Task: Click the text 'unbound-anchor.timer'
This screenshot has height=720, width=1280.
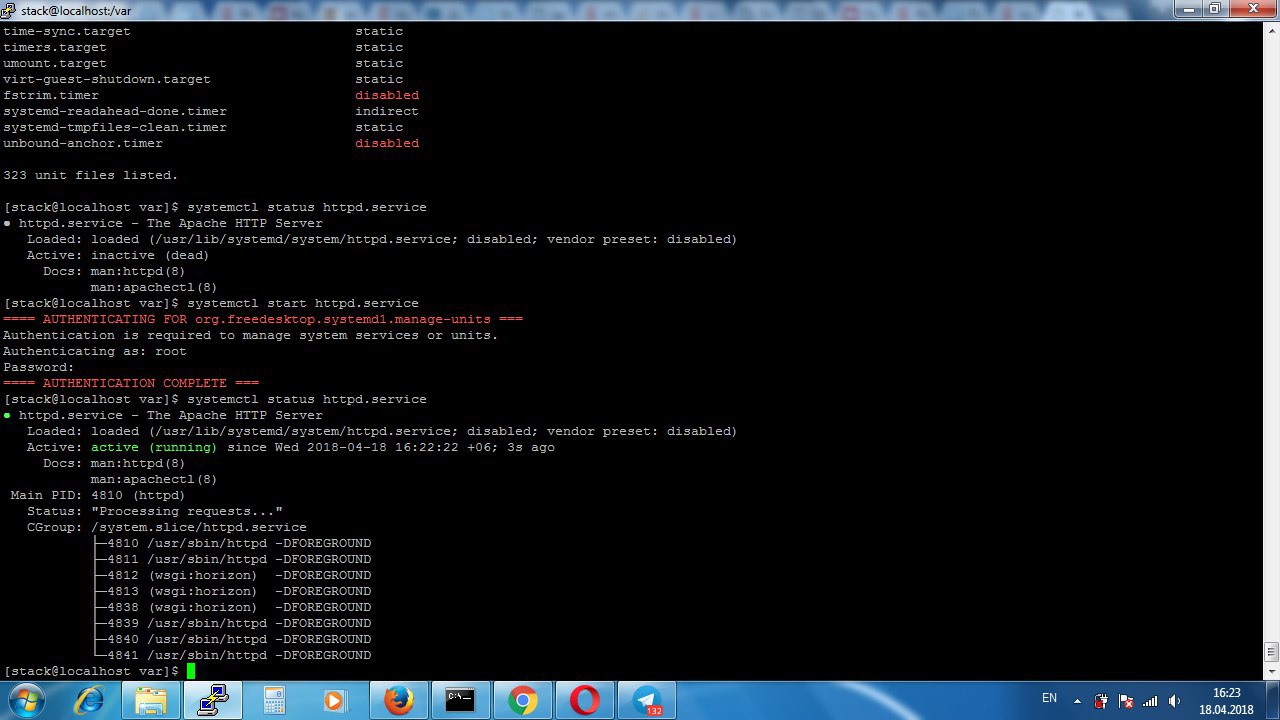Action: tap(83, 143)
